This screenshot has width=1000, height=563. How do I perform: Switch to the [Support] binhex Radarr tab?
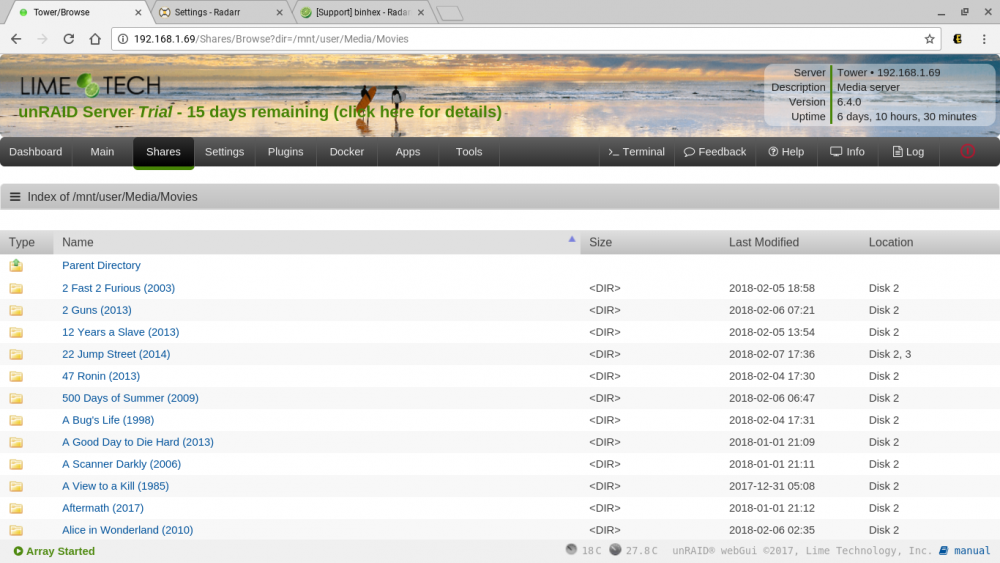[x=363, y=12]
